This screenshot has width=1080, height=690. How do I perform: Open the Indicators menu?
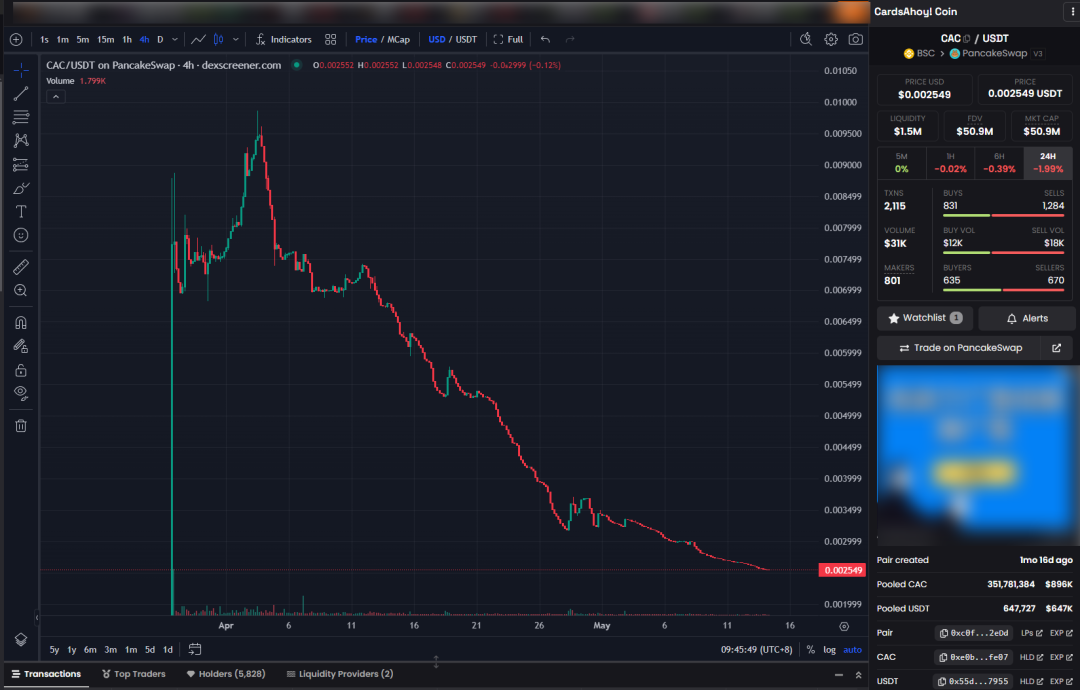point(284,39)
